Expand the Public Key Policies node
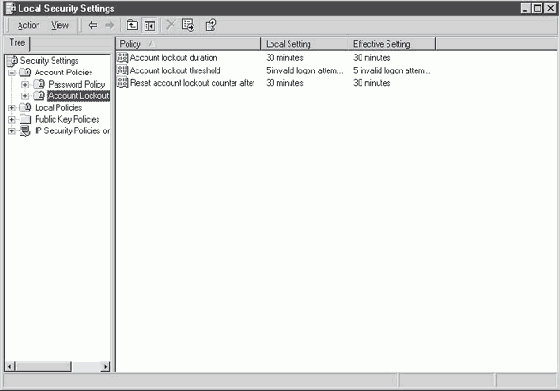The width and height of the screenshot is (560, 391). 12,120
